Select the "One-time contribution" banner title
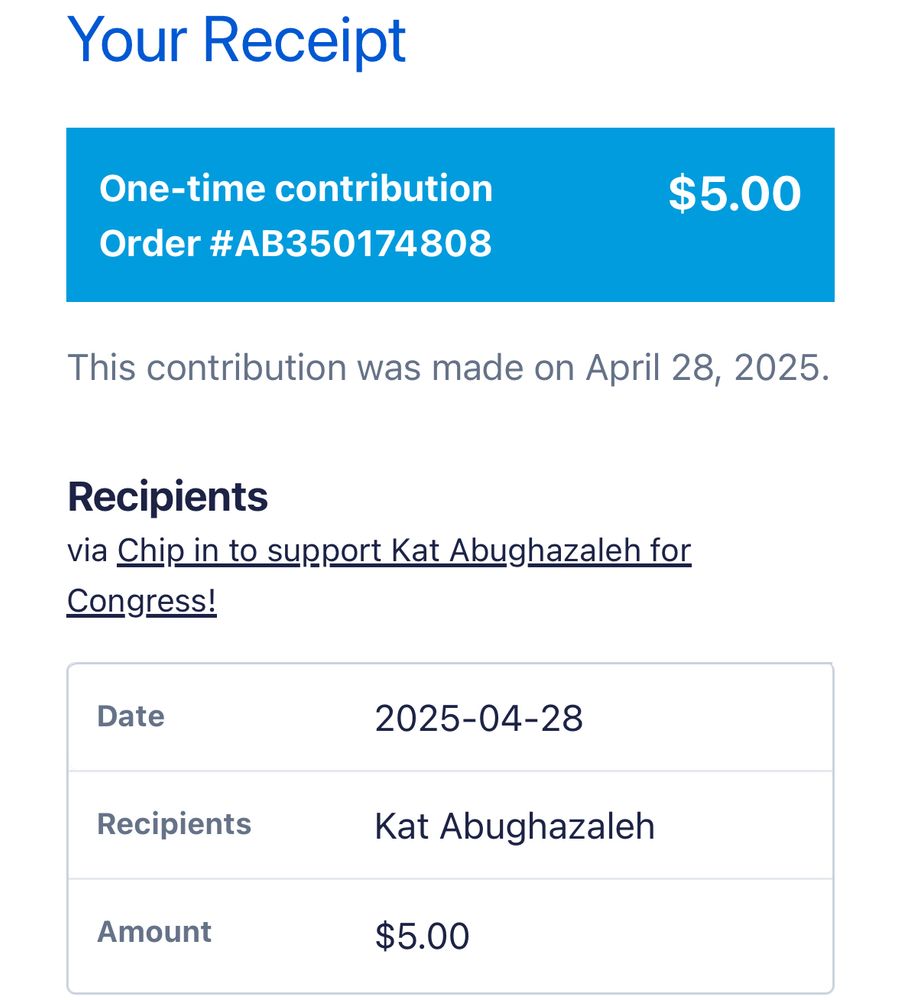The width and height of the screenshot is (901, 1000). [x=296, y=189]
